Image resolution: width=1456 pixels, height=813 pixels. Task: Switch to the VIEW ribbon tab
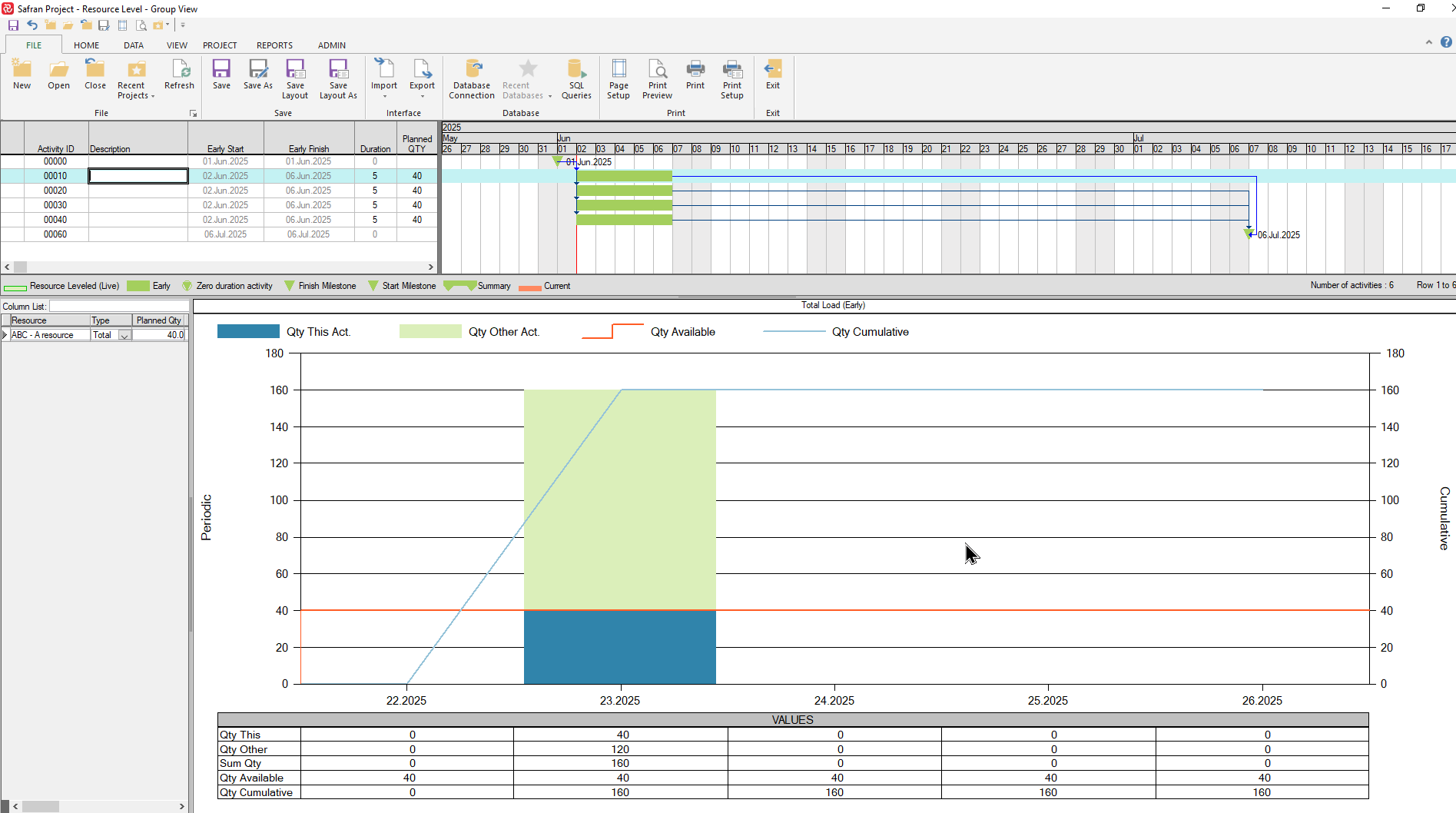177,45
